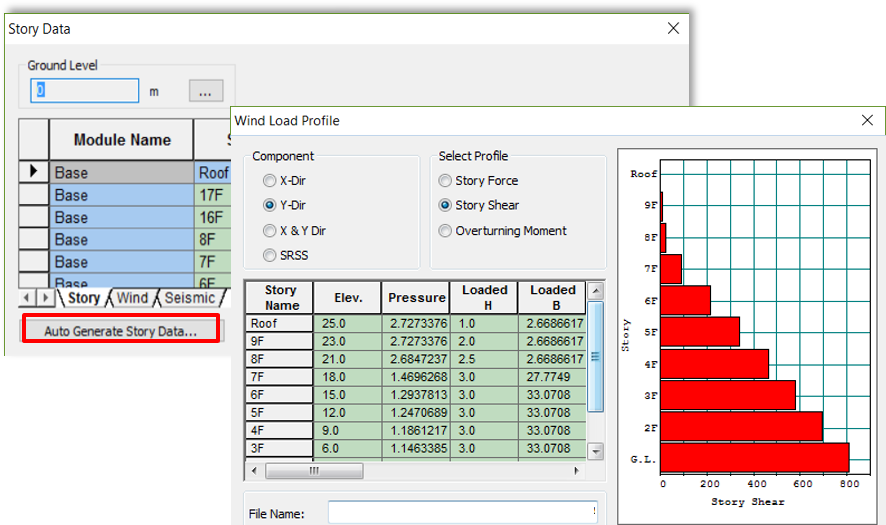Choose the X & Y Dir component
Viewport: 886px width, 525px height.
[x=270, y=231]
